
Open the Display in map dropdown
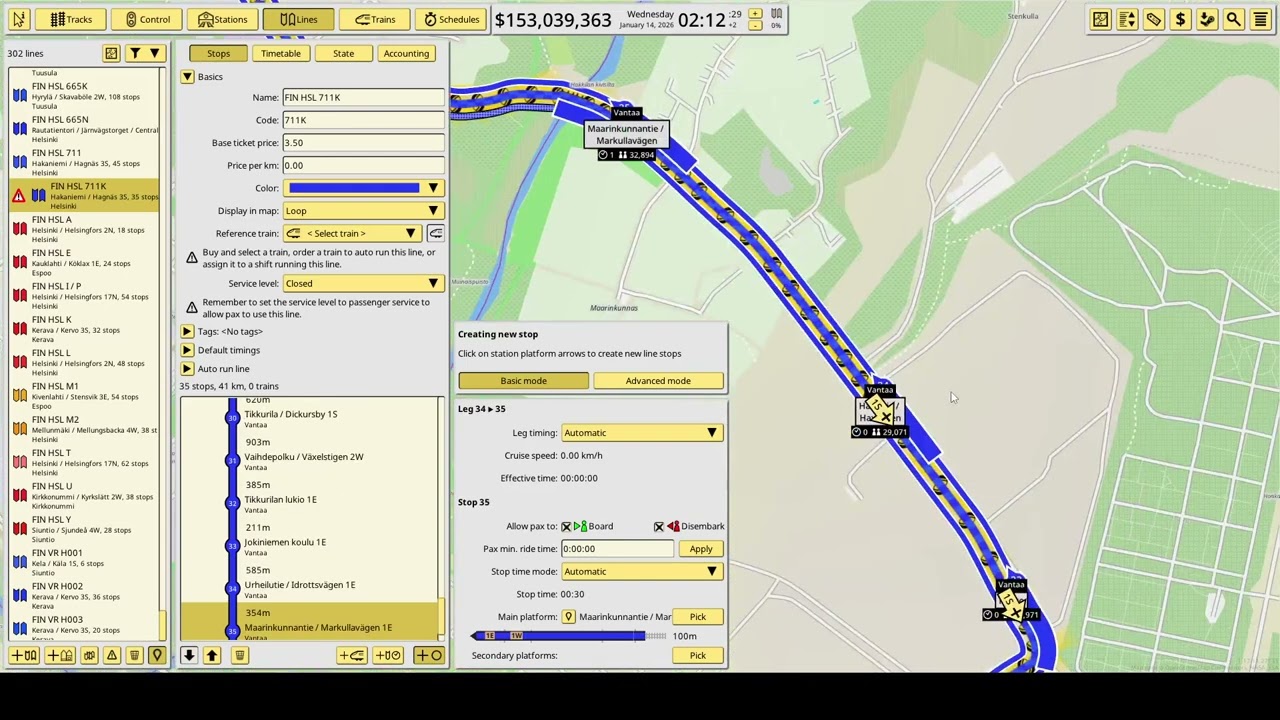pyautogui.click(x=364, y=211)
